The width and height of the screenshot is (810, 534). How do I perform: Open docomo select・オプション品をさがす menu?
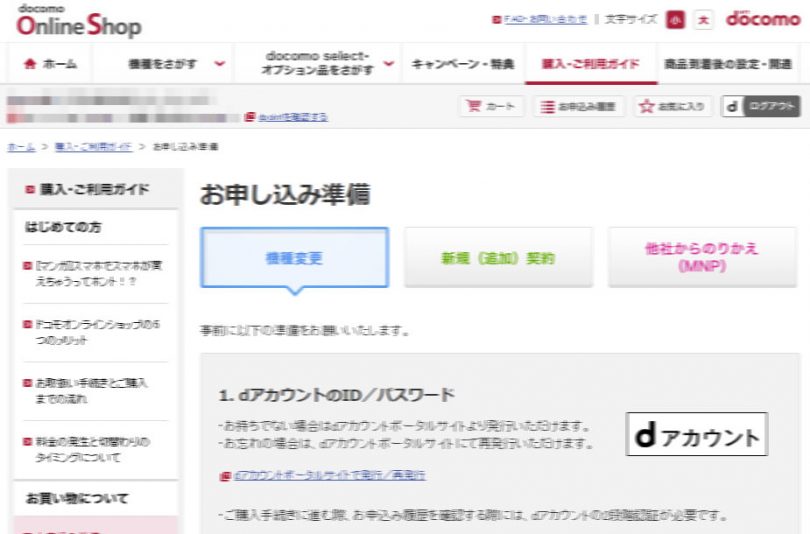pos(317,63)
